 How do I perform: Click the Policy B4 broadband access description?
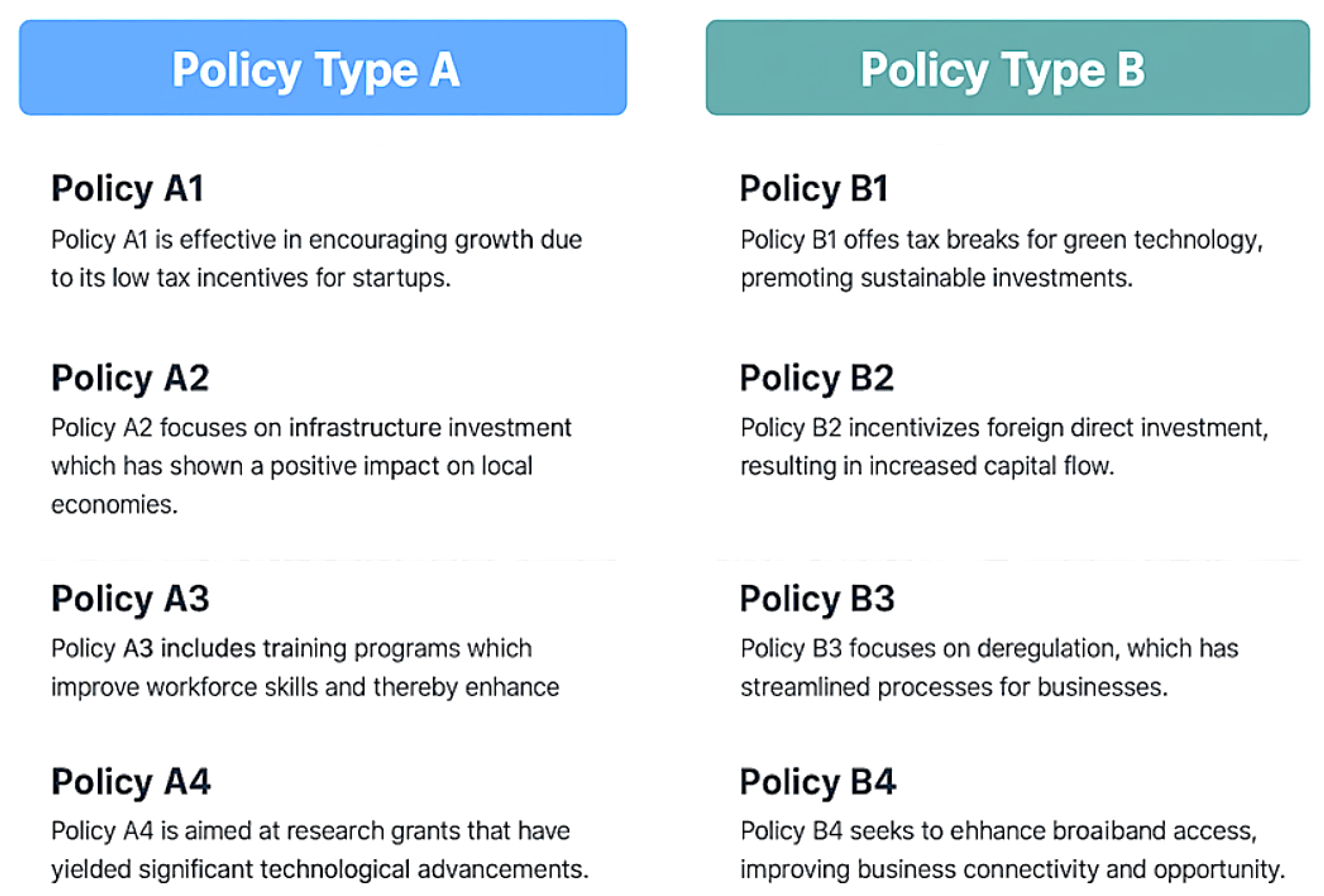point(1013,850)
